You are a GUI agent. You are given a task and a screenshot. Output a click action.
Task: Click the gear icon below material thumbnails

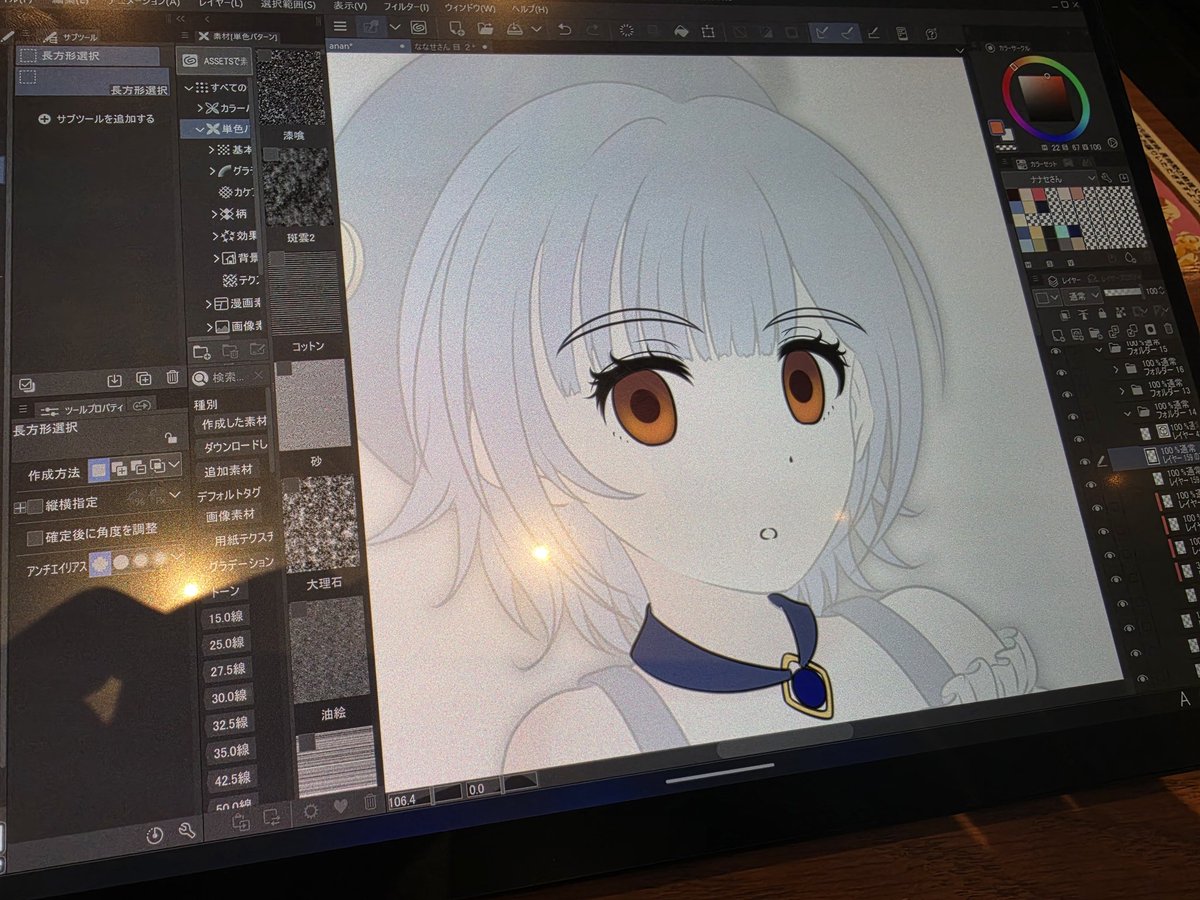click(310, 809)
